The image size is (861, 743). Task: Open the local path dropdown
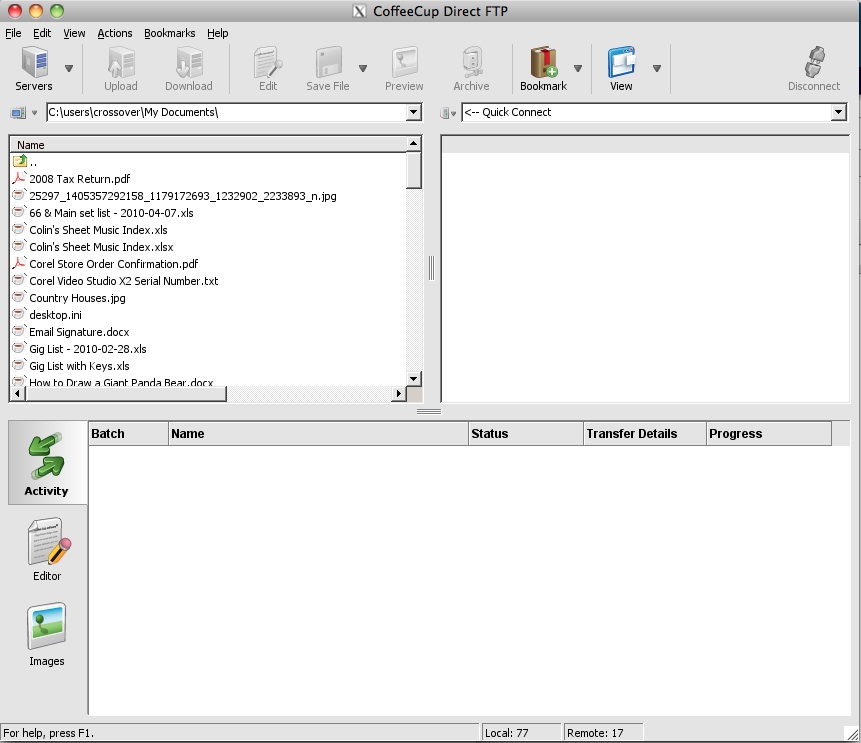(x=413, y=112)
